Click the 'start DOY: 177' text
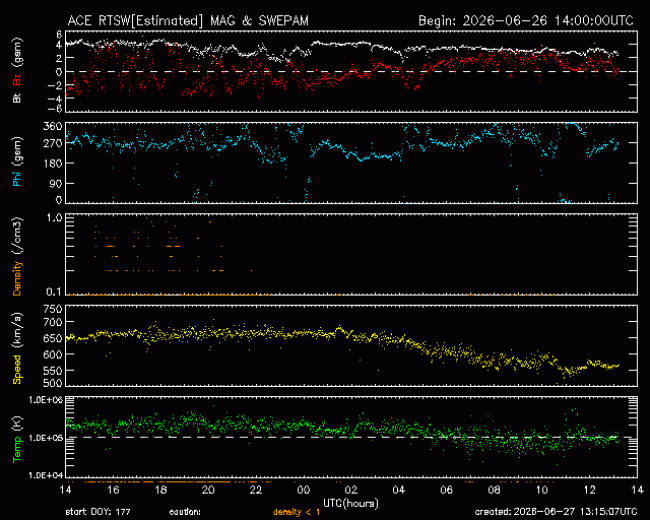The height and width of the screenshot is (520, 650). (x=98, y=512)
